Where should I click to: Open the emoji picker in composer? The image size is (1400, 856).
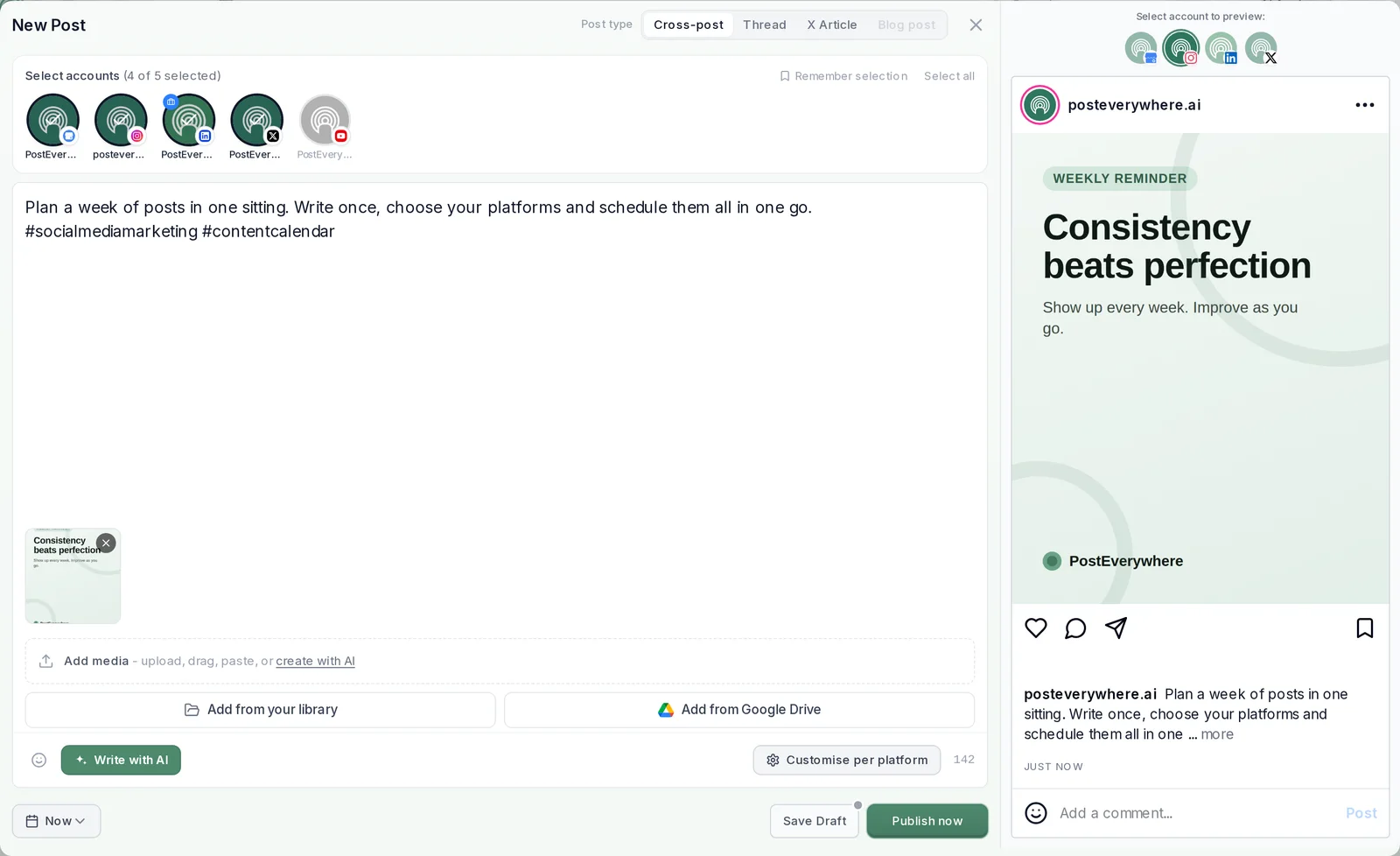[x=38, y=760]
